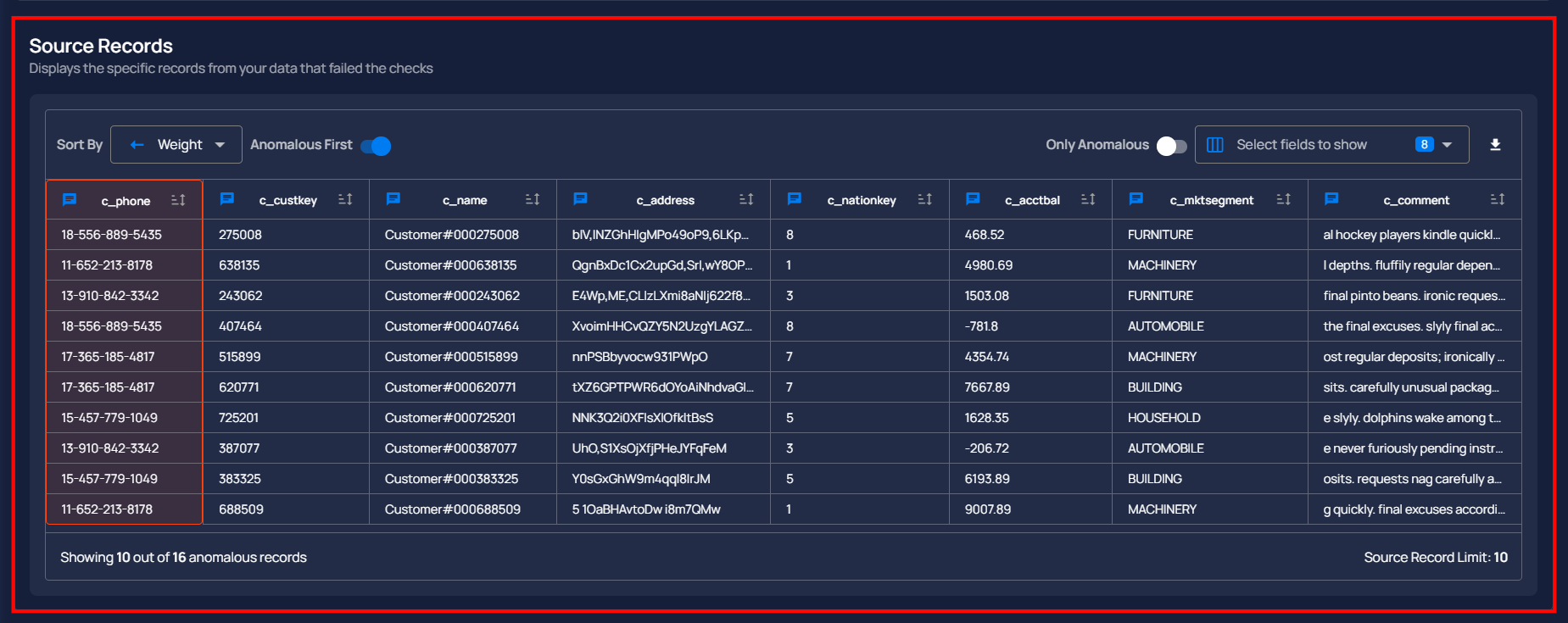Turn off the Anomalous First toggle
Viewport: 1568px width, 623px height.
click(x=376, y=146)
